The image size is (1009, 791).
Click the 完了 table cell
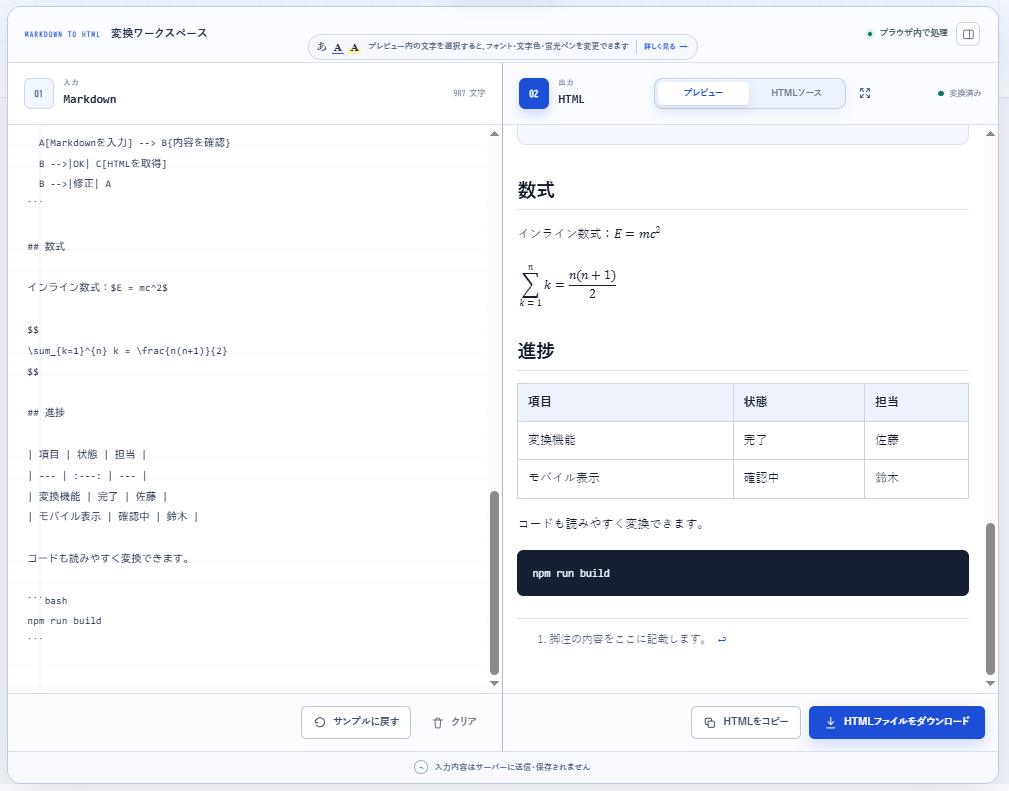pyautogui.click(x=799, y=440)
